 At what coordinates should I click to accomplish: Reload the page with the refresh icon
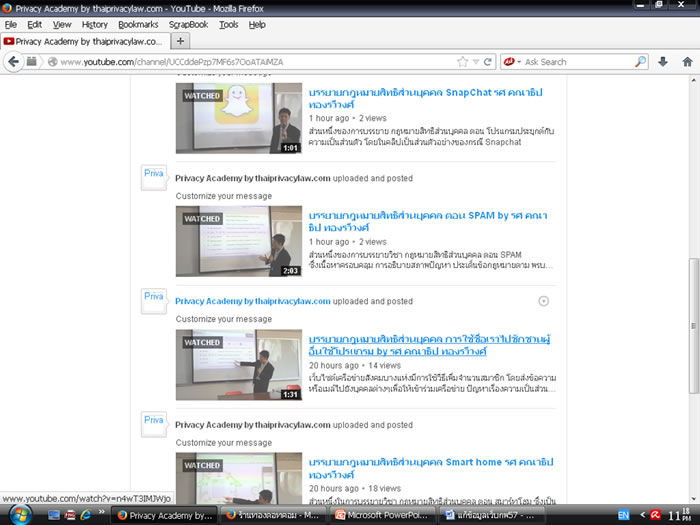pos(488,62)
